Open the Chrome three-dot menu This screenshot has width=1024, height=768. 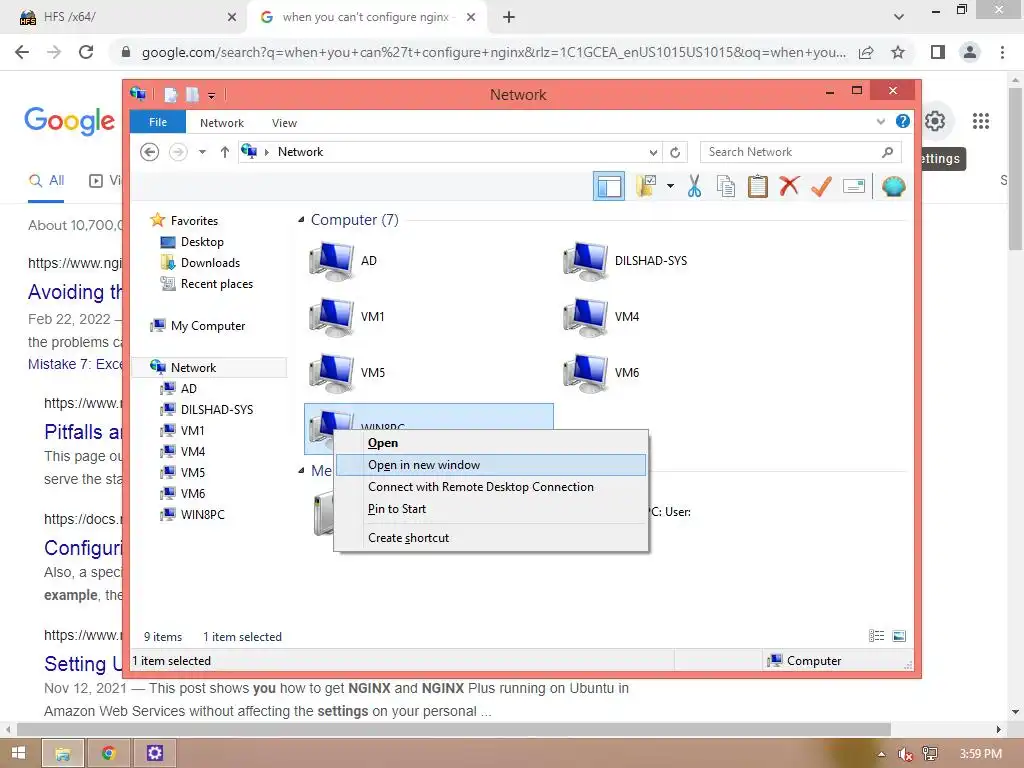click(1002, 52)
